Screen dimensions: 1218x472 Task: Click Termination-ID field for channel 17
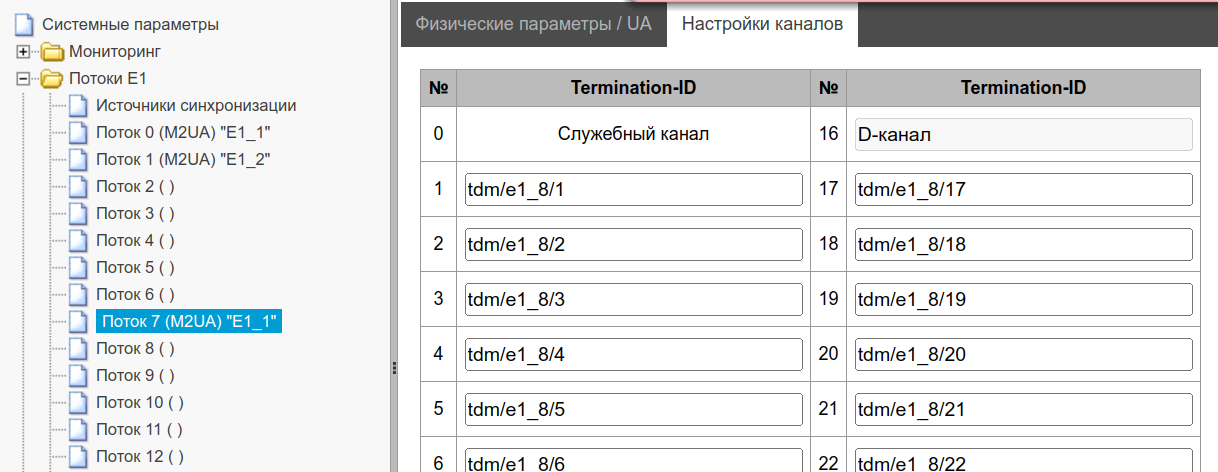click(1023, 189)
